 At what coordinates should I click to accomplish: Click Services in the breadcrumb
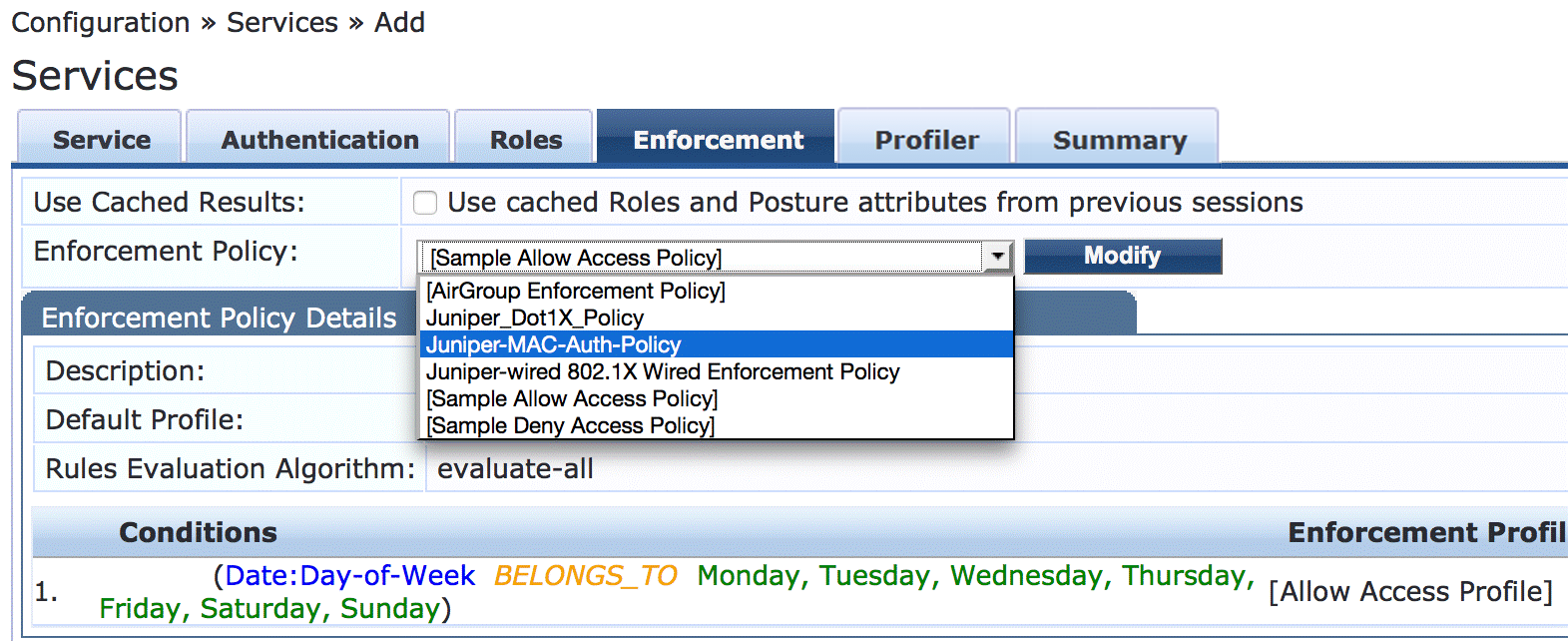click(282, 22)
